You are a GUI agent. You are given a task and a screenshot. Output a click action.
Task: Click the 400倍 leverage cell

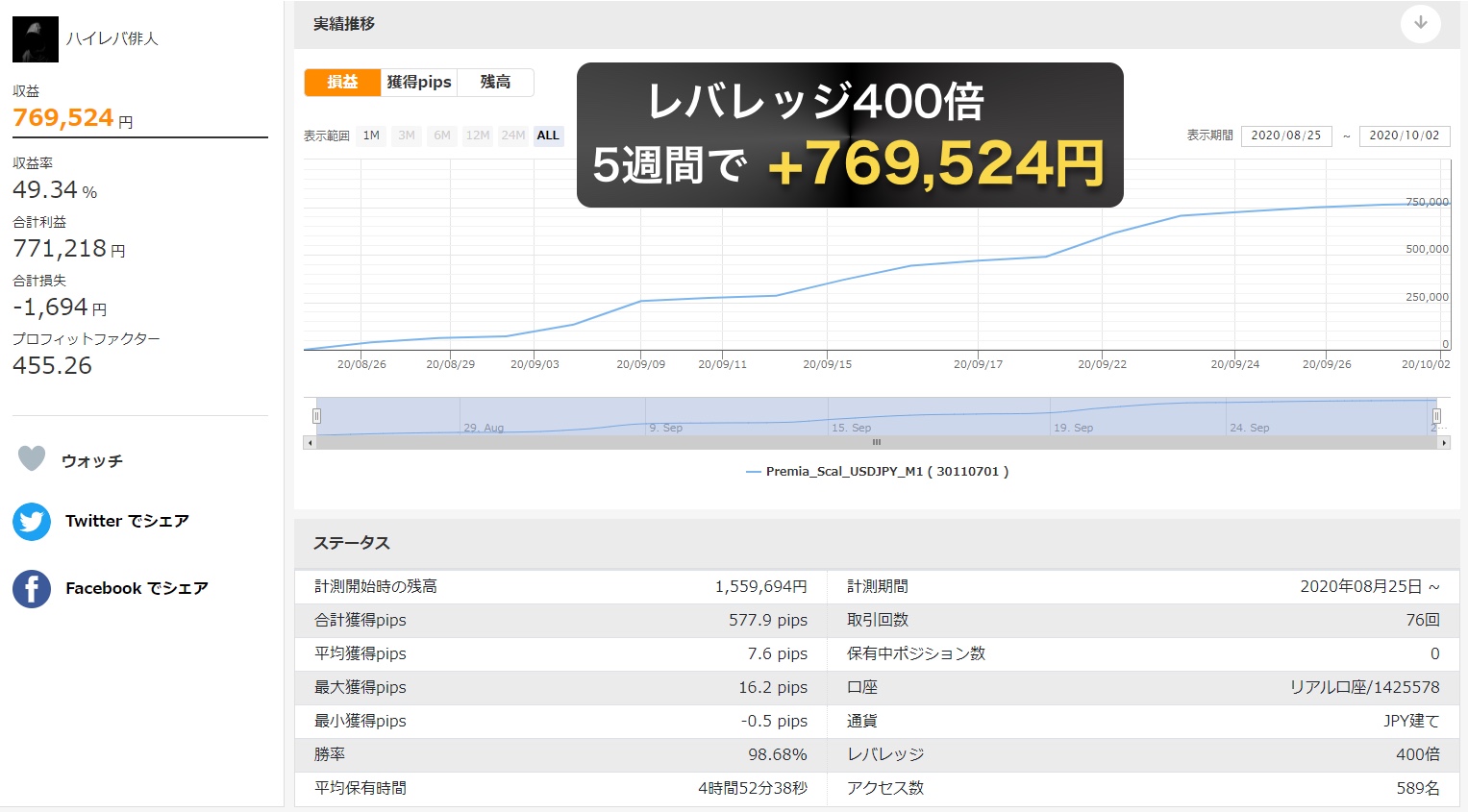(1418, 754)
